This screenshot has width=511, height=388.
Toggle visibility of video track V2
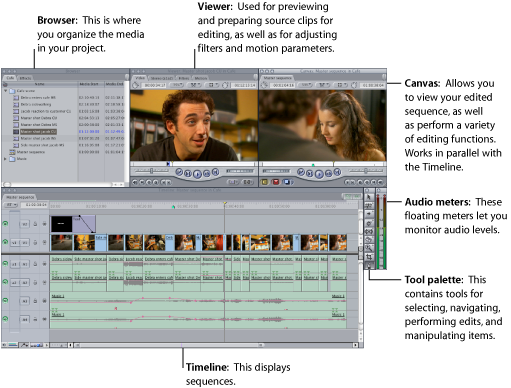pos(5,224)
